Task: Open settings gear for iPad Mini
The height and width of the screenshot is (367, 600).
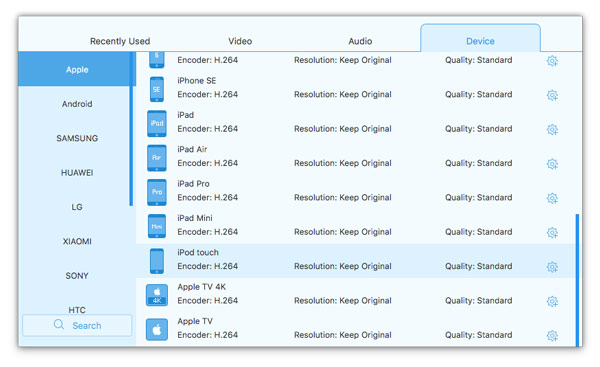Action: (552, 232)
